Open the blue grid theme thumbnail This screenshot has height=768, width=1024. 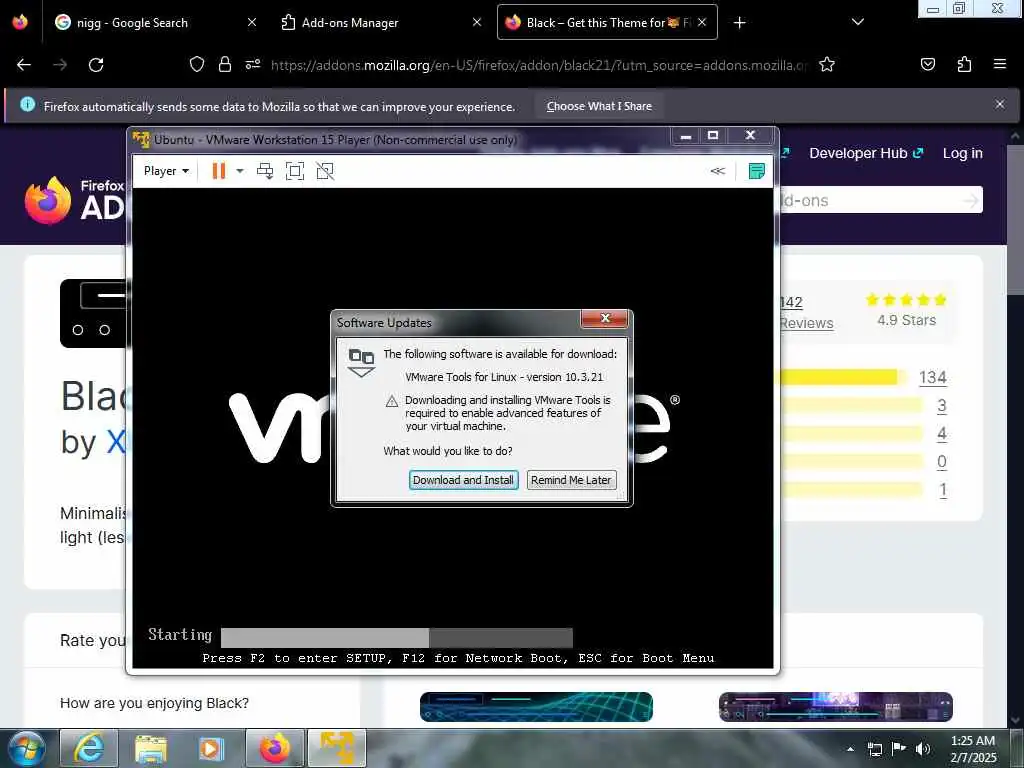coord(536,707)
